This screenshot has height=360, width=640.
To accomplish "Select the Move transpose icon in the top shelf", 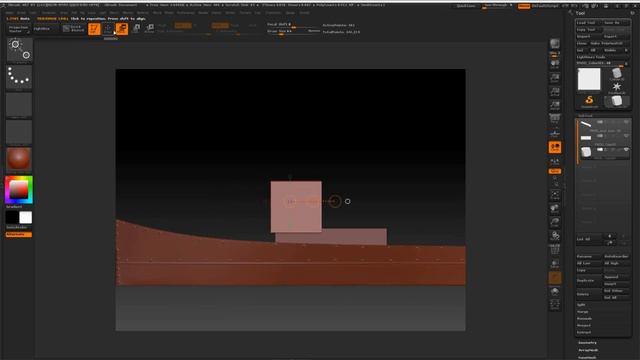I will pyautogui.click(x=122, y=29).
